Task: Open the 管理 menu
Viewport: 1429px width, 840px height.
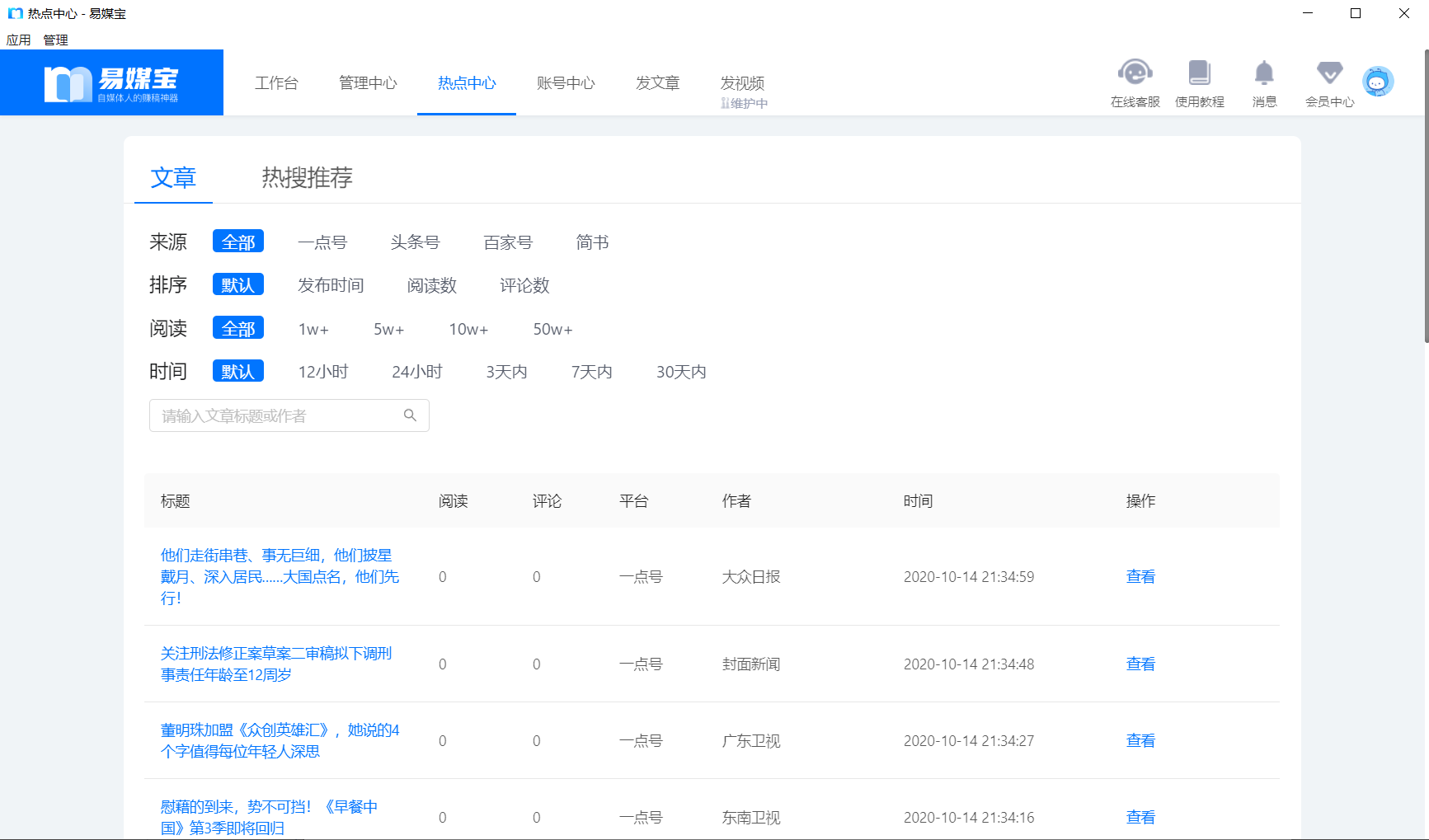Action: [55, 40]
